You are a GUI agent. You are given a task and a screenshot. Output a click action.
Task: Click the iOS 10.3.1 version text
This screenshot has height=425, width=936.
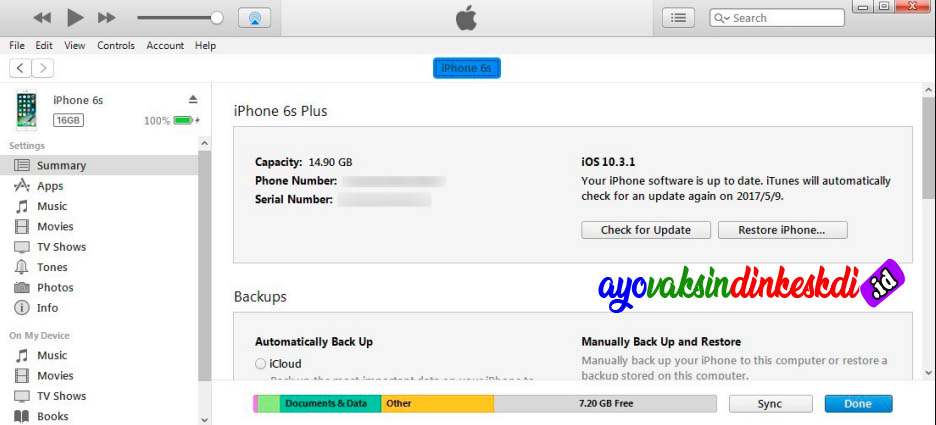pos(607,162)
